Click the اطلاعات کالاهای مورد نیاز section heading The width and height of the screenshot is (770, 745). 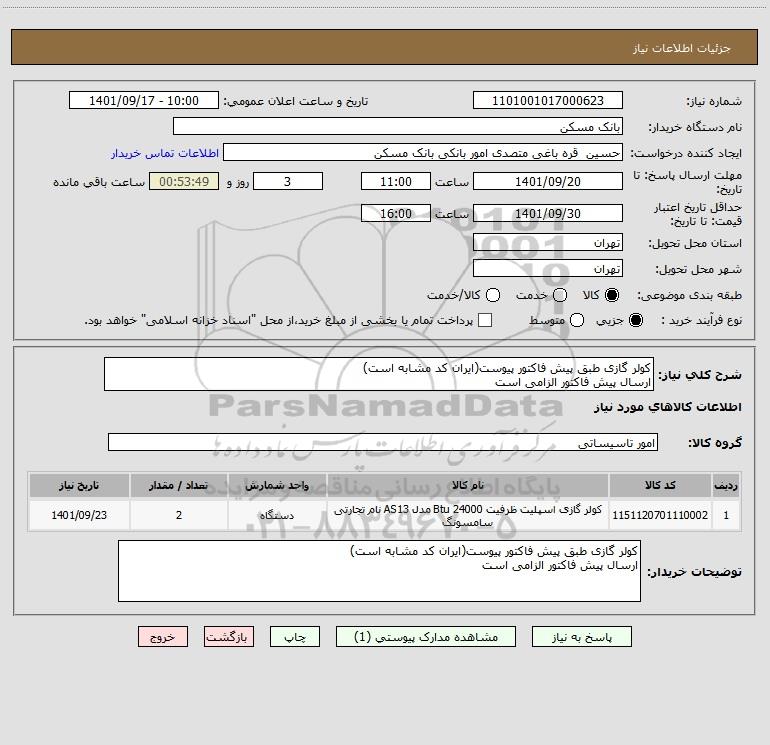[x=668, y=407]
